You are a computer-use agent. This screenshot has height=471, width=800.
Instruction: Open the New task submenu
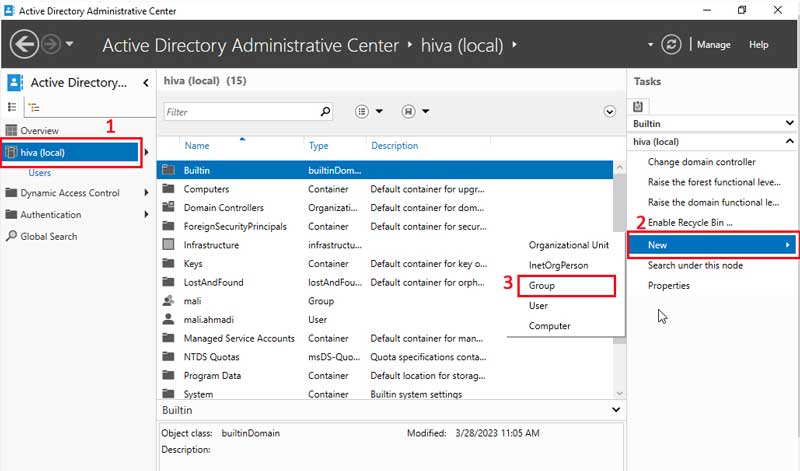point(713,245)
